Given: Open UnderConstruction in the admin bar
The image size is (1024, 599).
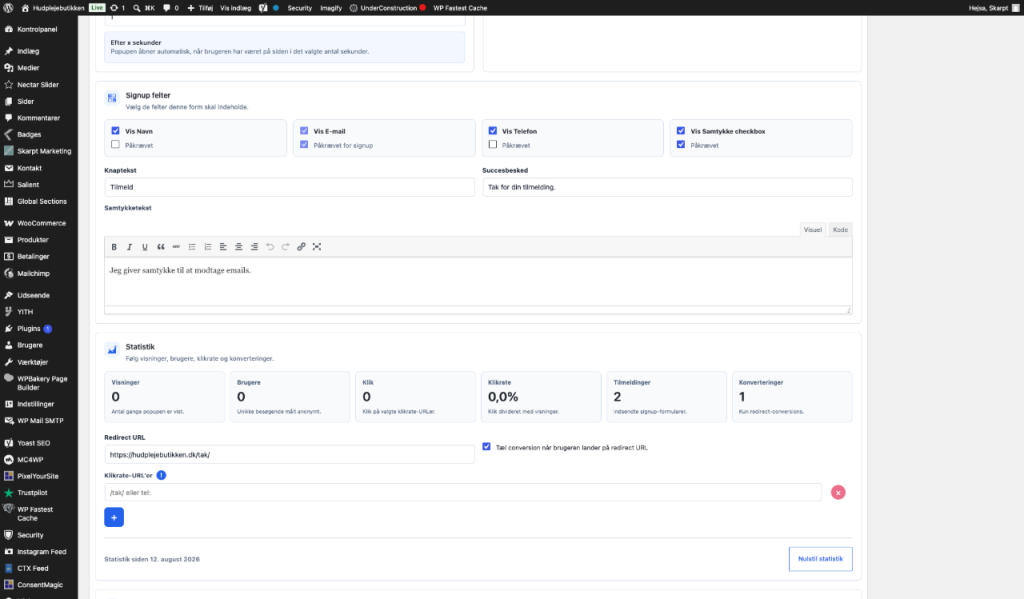Looking at the screenshot, I should click(x=388, y=8).
